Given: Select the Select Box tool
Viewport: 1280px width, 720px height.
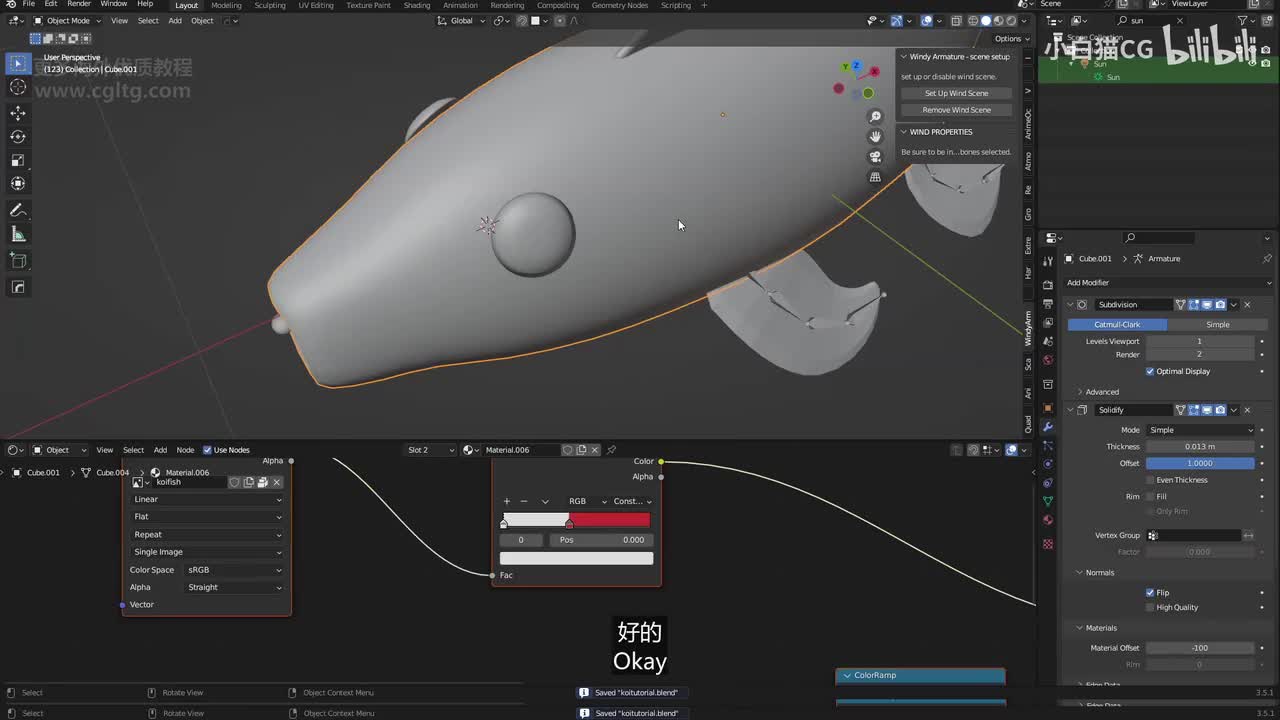Looking at the screenshot, I should tap(18, 63).
